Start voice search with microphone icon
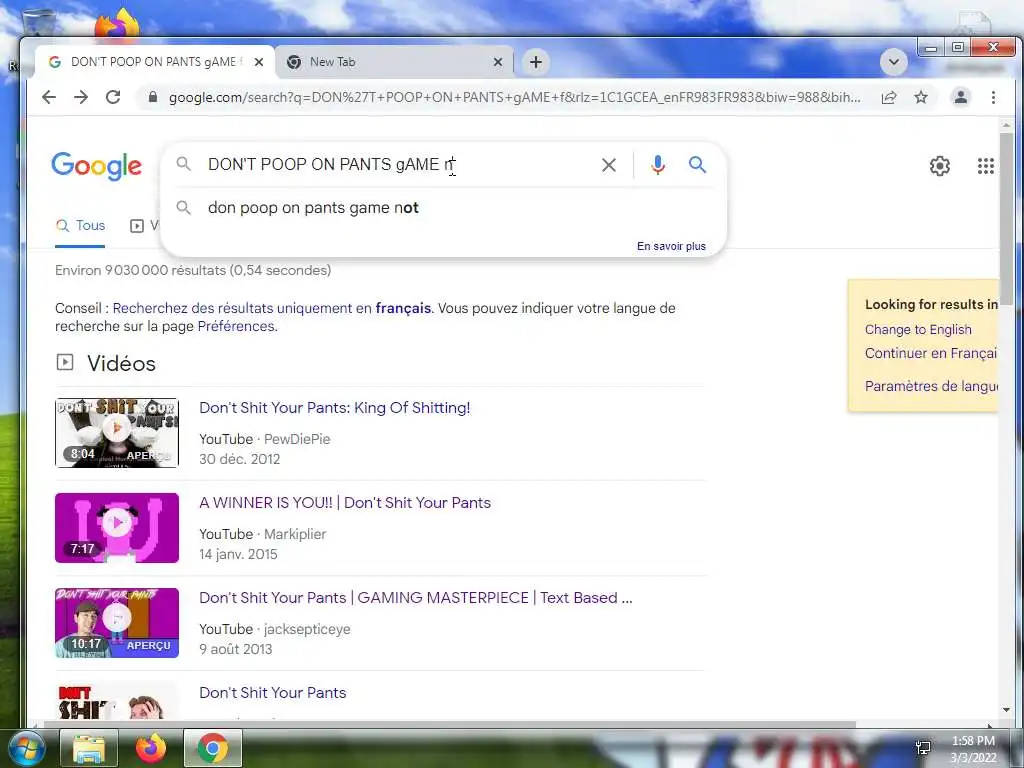The width and height of the screenshot is (1024, 768). tap(658, 165)
